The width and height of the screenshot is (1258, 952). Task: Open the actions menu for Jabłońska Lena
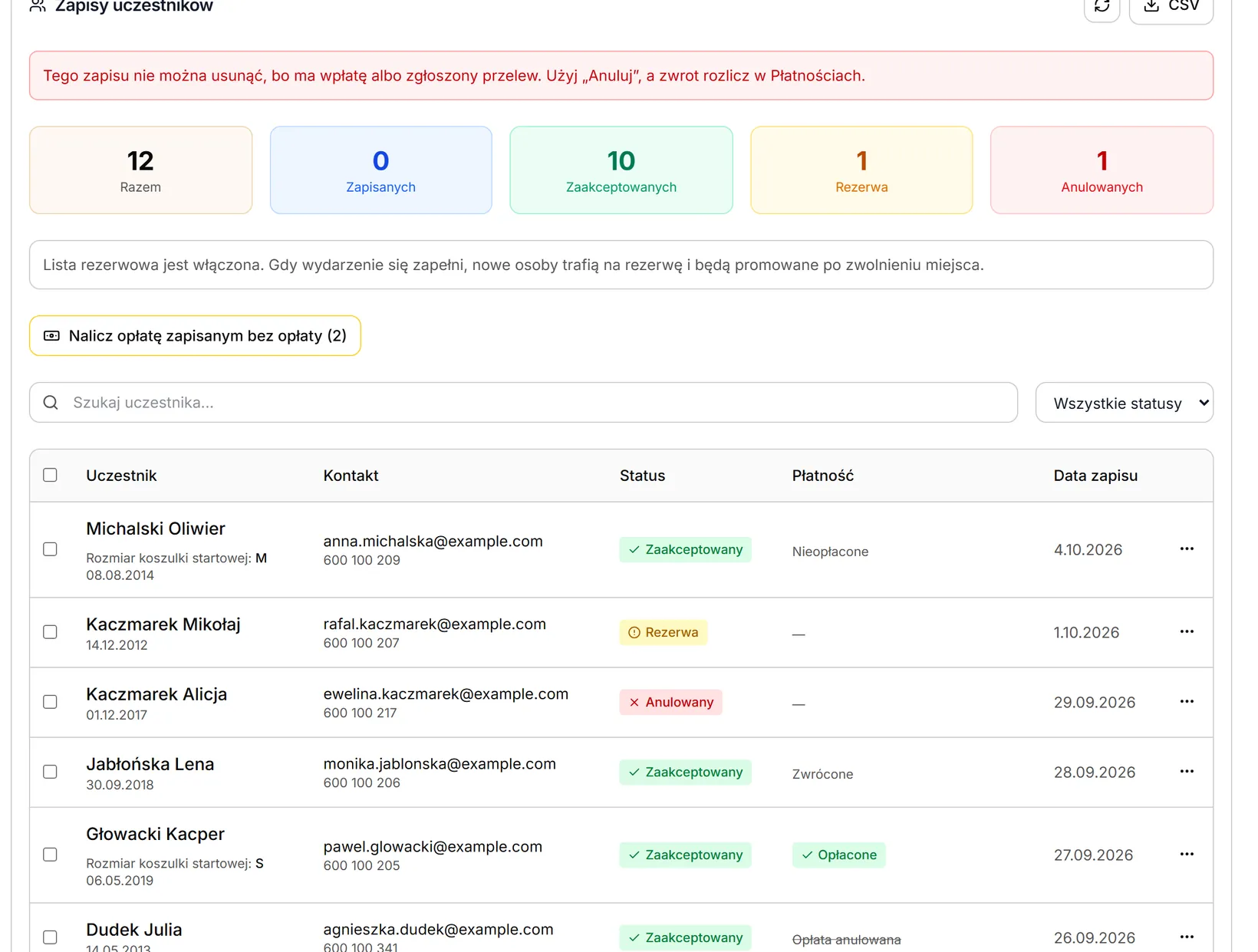[1187, 772]
